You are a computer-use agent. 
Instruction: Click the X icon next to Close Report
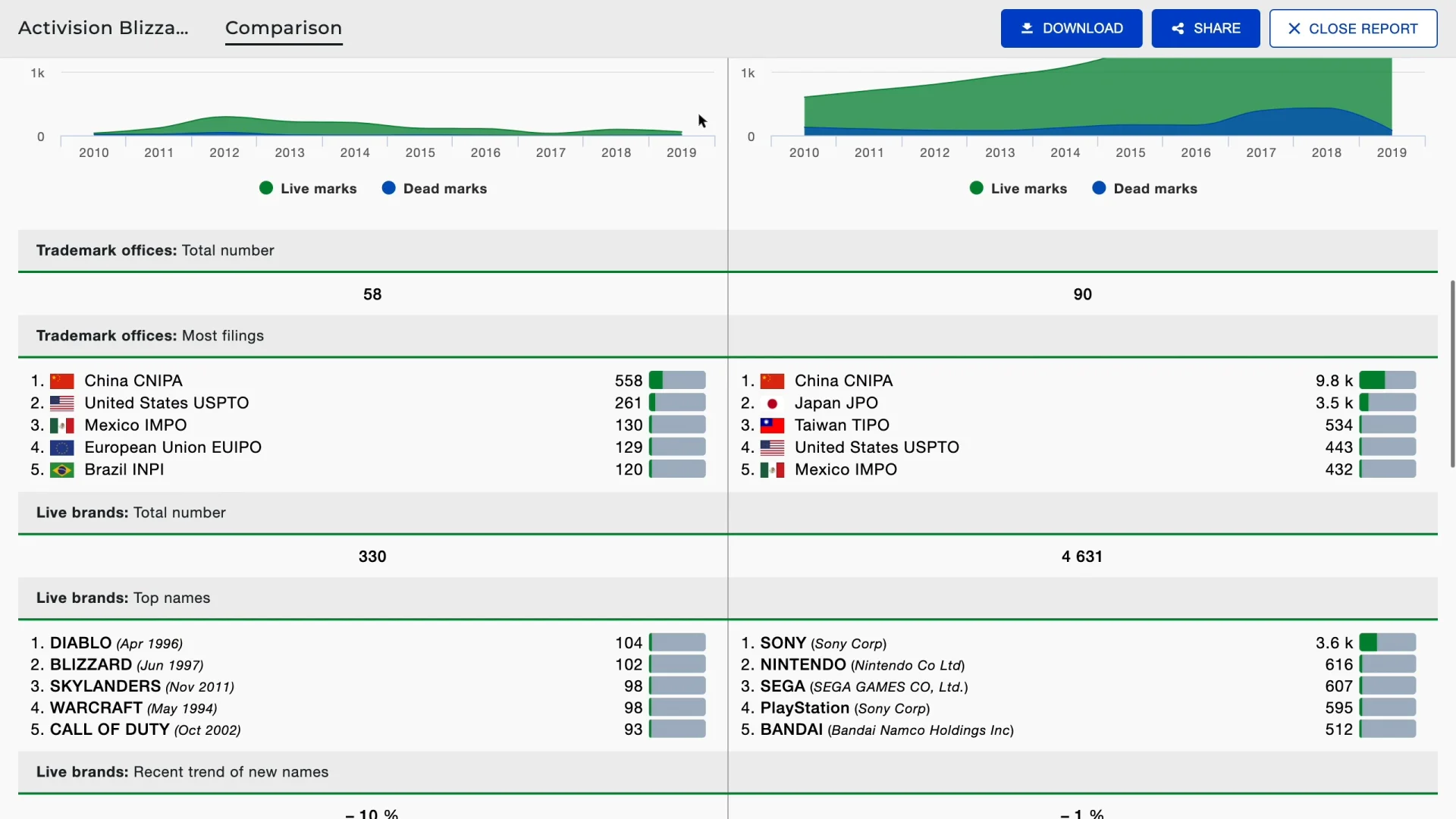[x=1294, y=28]
